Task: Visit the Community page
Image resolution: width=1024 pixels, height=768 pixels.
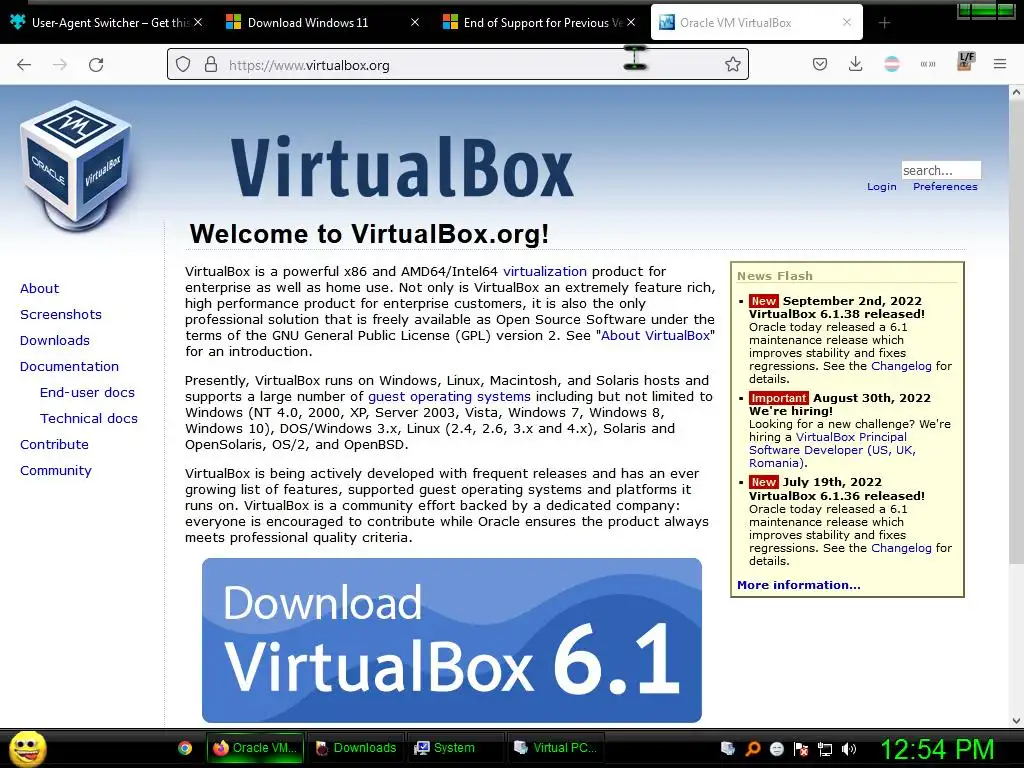Action: tap(56, 471)
